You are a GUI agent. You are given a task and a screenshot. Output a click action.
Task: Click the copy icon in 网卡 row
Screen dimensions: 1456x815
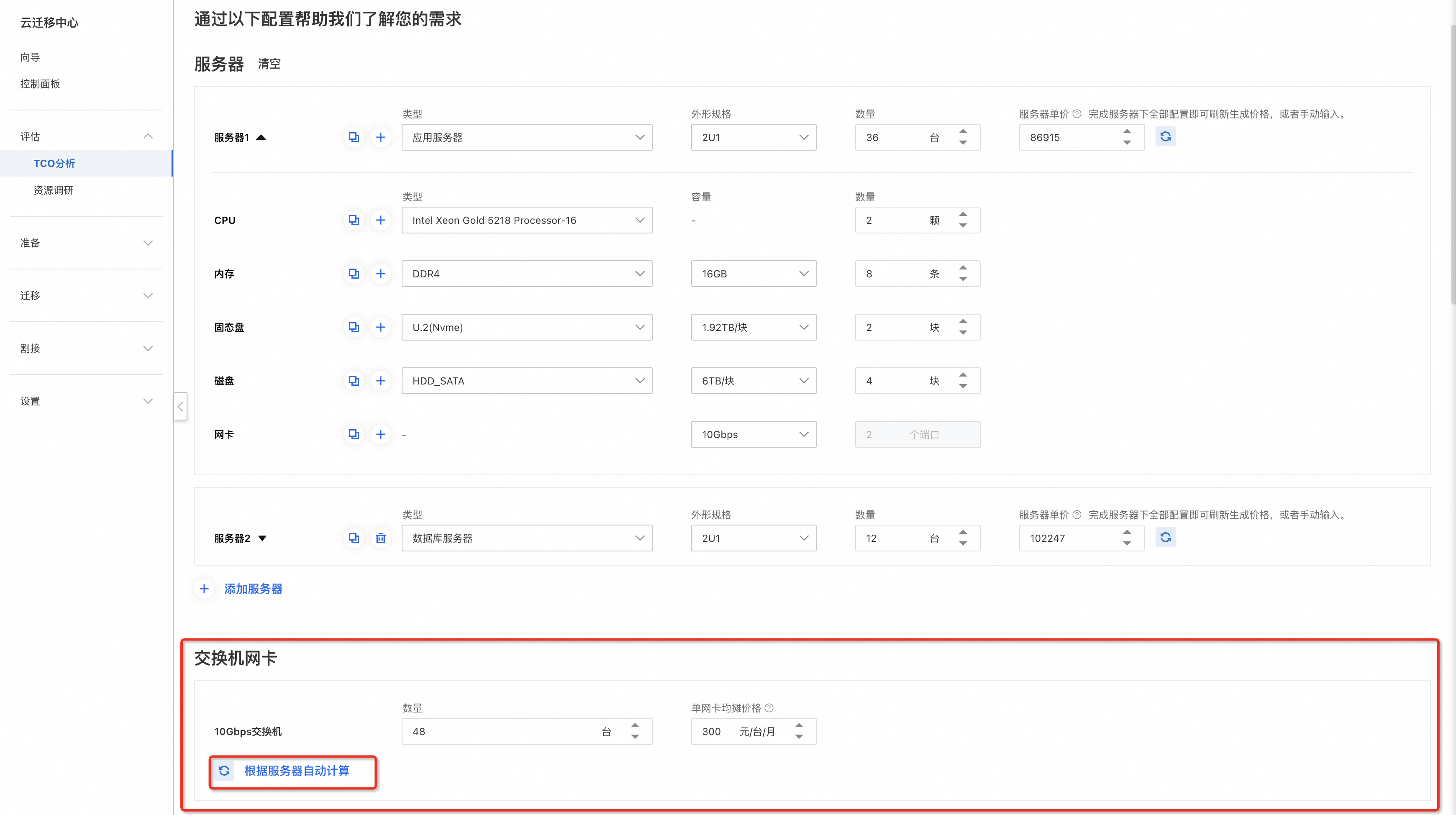click(354, 434)
